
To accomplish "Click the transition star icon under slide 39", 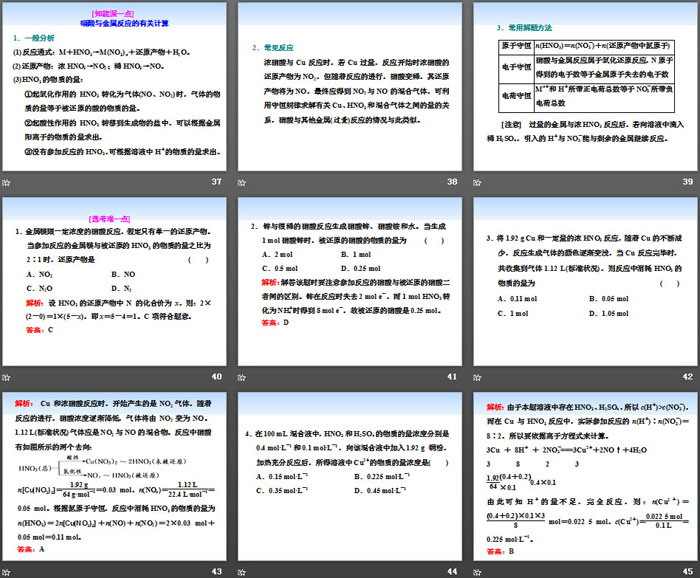I will [479, 182].
